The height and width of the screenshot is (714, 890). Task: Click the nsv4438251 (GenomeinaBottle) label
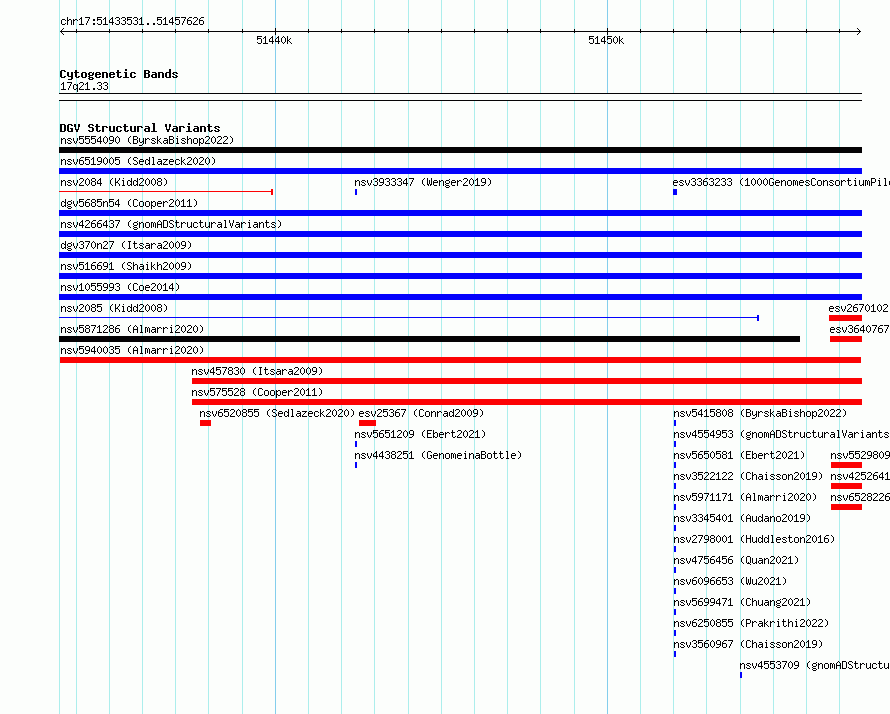438,455
